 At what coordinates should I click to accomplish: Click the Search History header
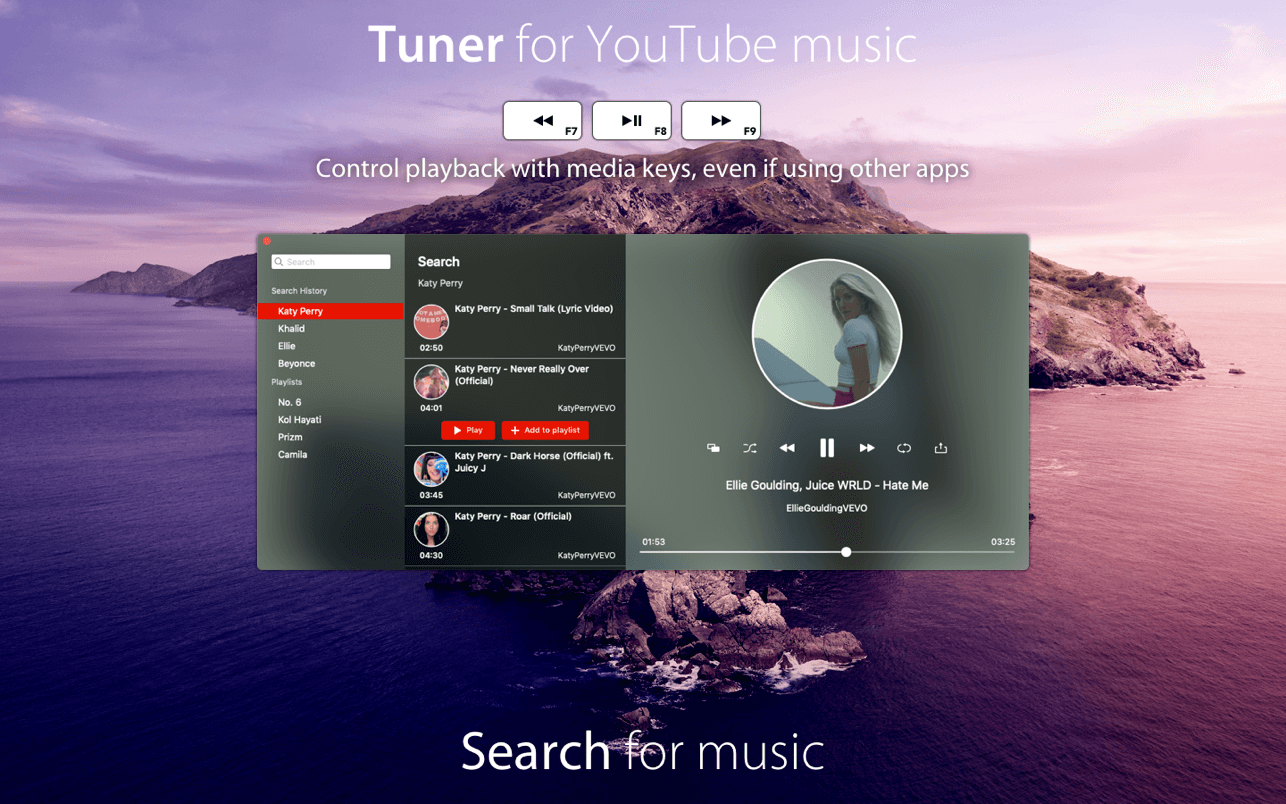(x=299, y=291)
